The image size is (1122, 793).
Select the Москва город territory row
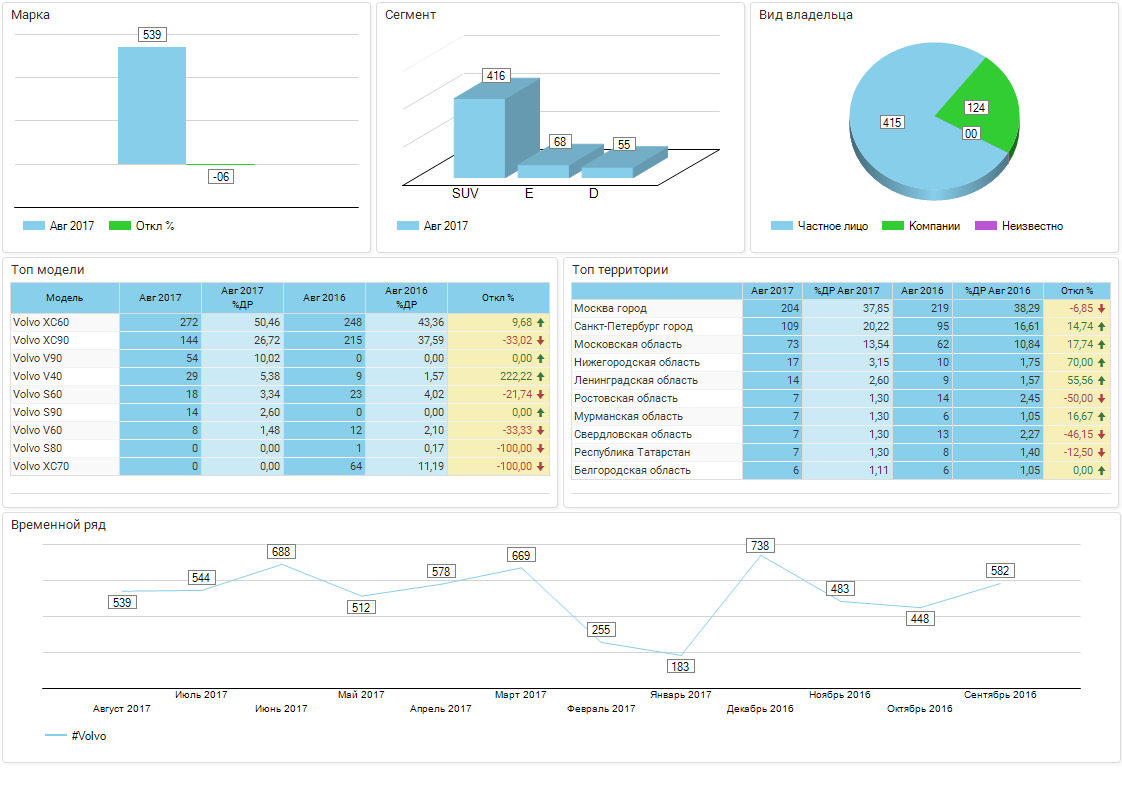pyautogui.click(x=841, y=308)
